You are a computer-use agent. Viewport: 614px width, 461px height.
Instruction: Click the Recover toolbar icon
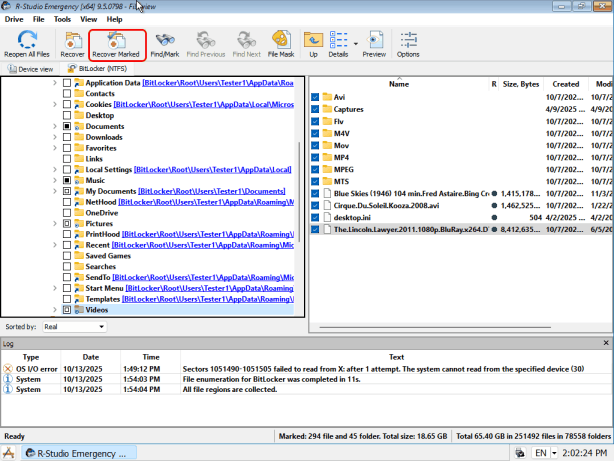click(x=72, y=44)
